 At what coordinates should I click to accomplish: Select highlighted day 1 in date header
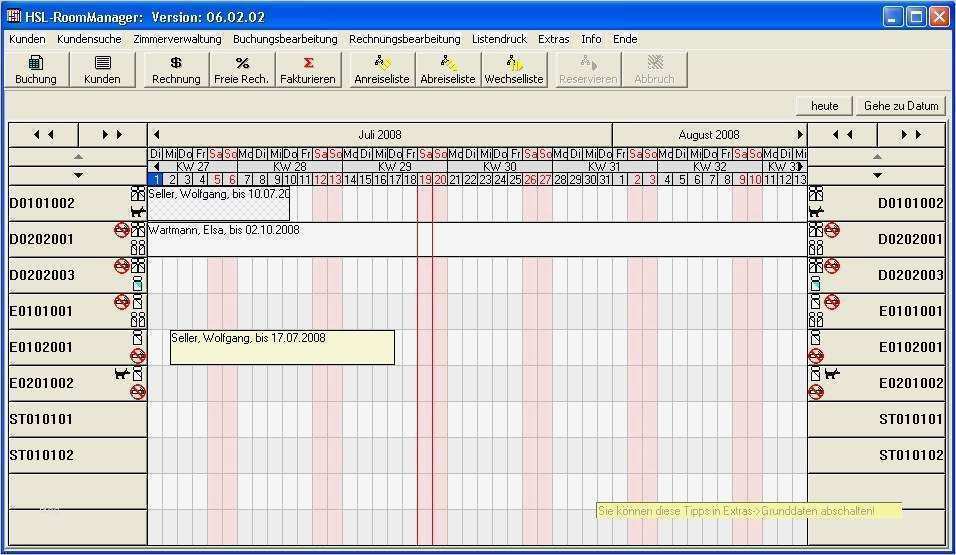pos(156,179)
